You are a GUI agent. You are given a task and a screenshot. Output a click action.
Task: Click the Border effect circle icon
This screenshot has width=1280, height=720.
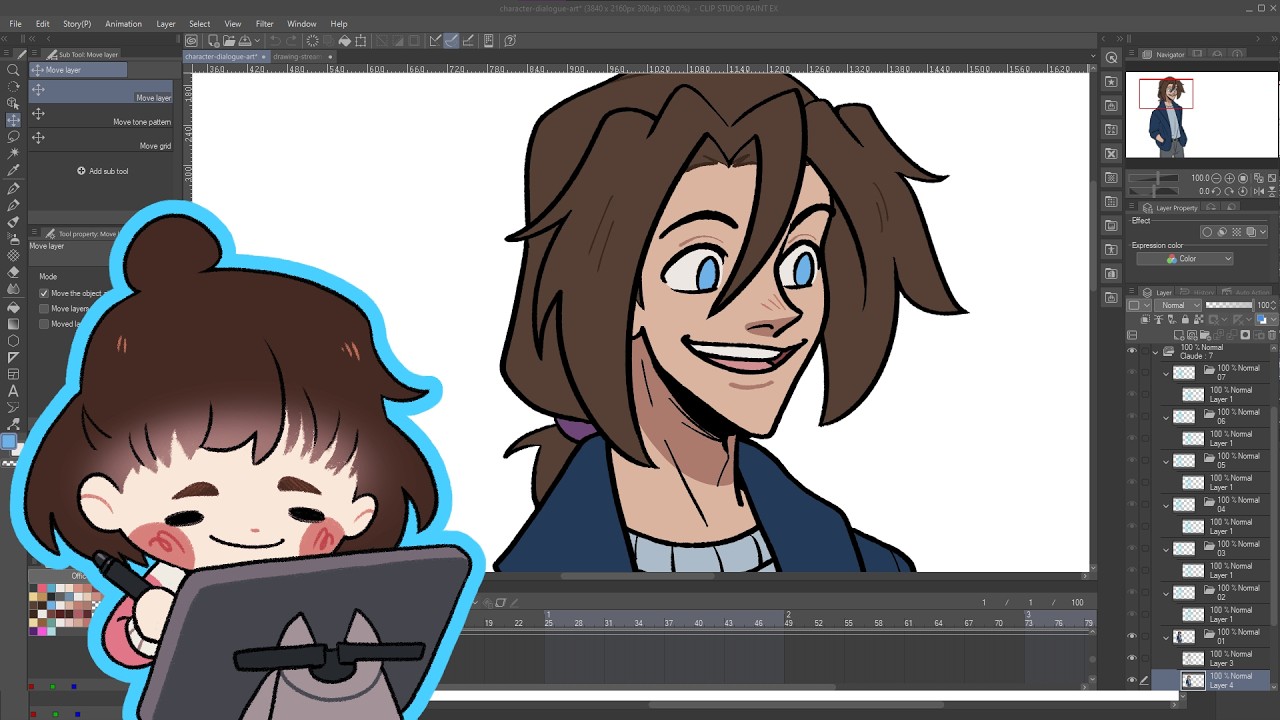(x=1207, y=232)
